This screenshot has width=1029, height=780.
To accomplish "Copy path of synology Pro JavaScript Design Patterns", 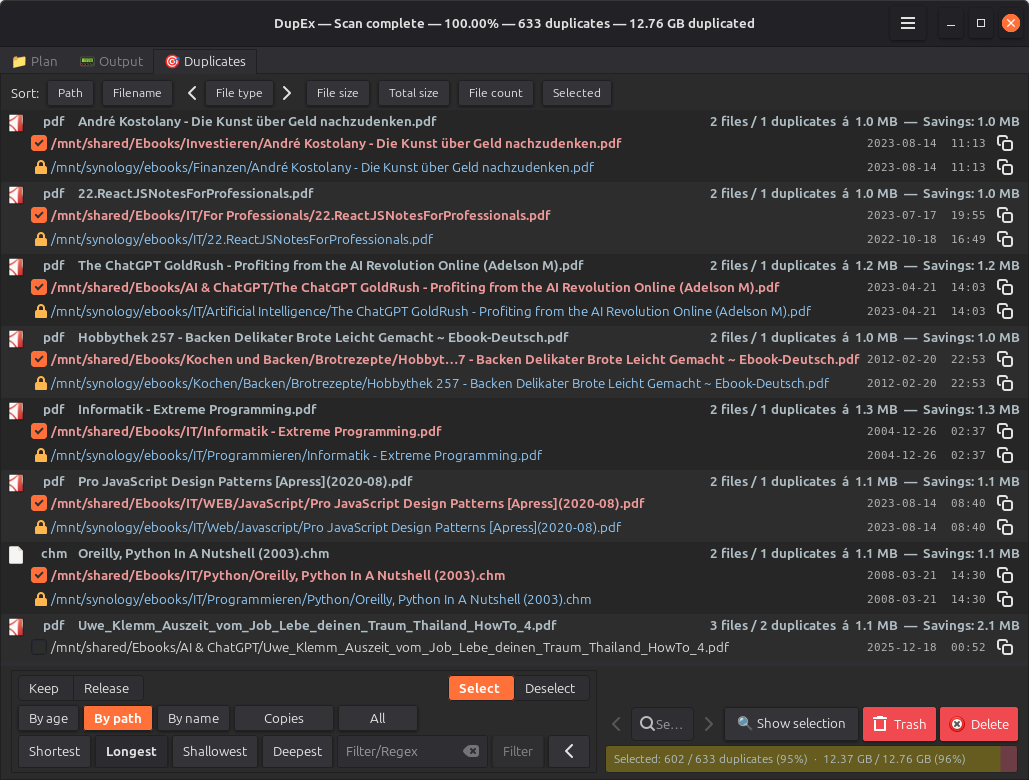I will pyautogui.click(x=1005, y=527).
